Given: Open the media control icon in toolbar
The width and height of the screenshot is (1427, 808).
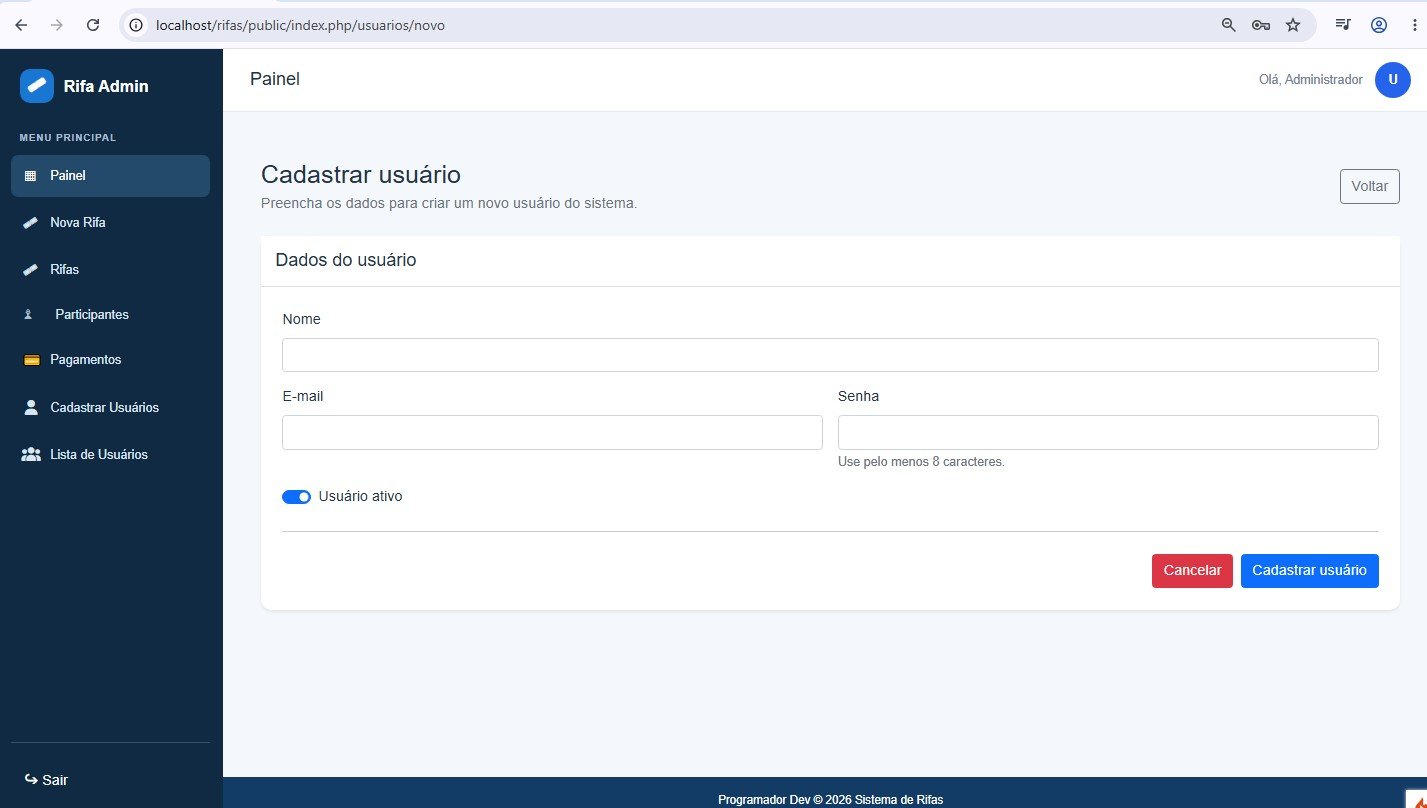Looking at the screenshot, I should pyautogui.click(x=1344, y=25).
